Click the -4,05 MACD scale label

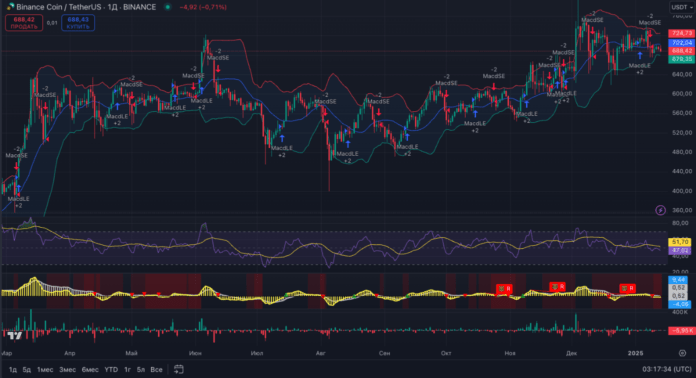tap(680, 304)
